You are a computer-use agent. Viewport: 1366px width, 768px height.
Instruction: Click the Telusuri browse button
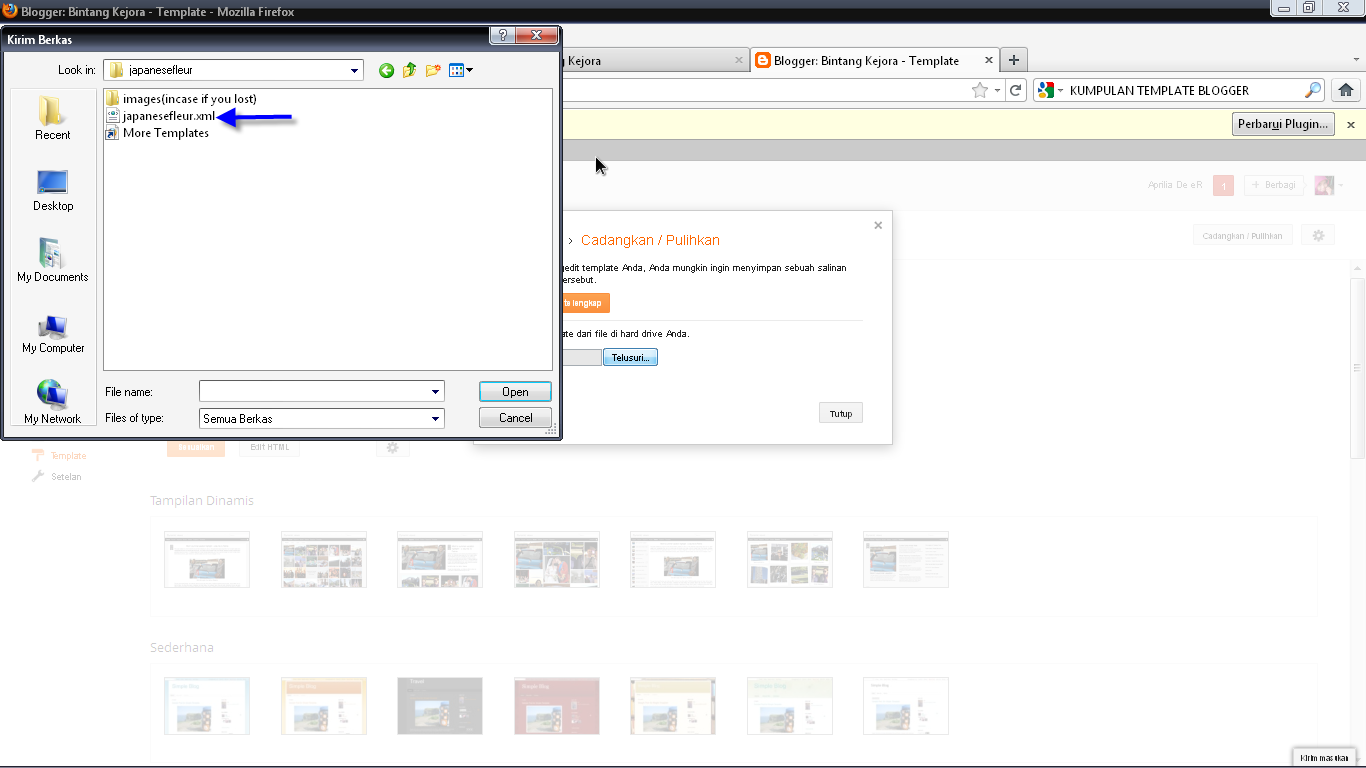(x=630, y=357)
